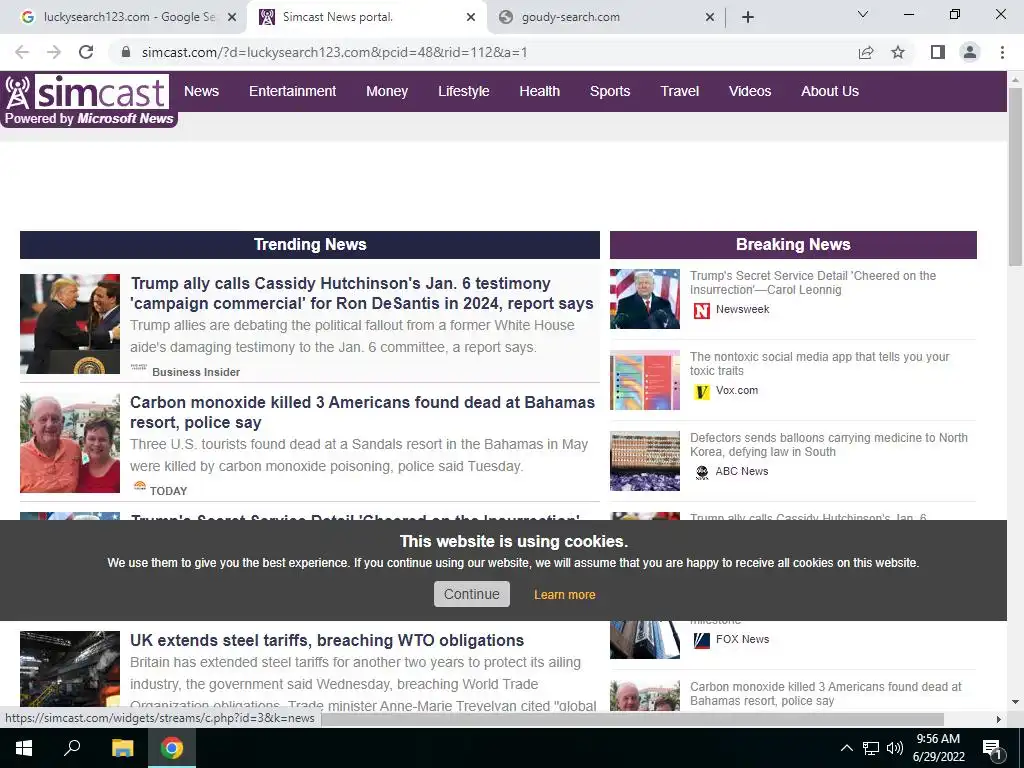Image resolution: width=1024 pixels, height=768 pixels.
Task: Go to the Health section
Action: pyautogui.click(x=539, y=91)
